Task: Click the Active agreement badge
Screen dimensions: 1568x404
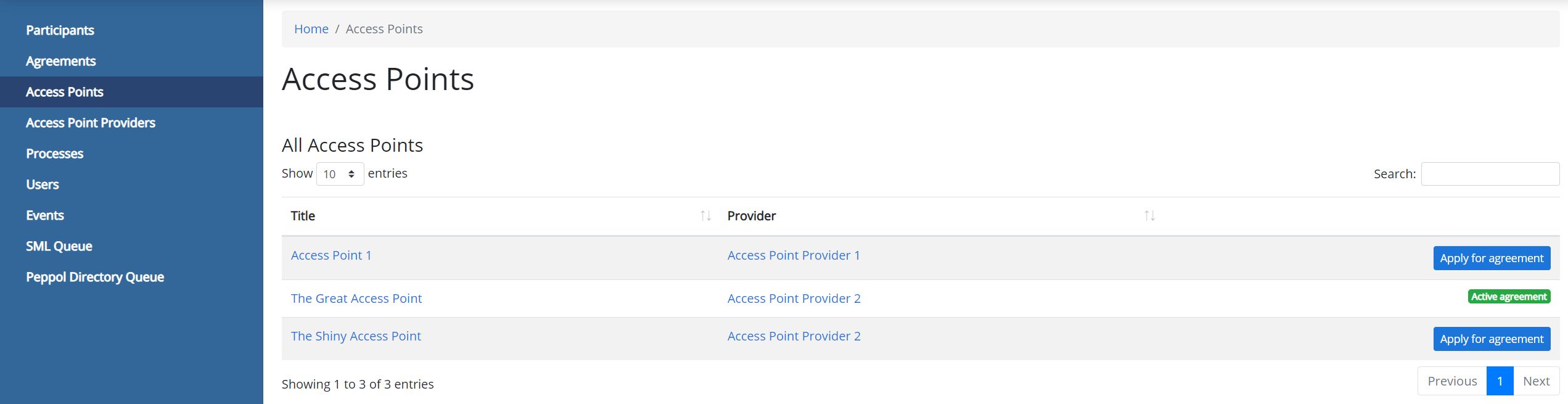Action: coord(1508,297)
